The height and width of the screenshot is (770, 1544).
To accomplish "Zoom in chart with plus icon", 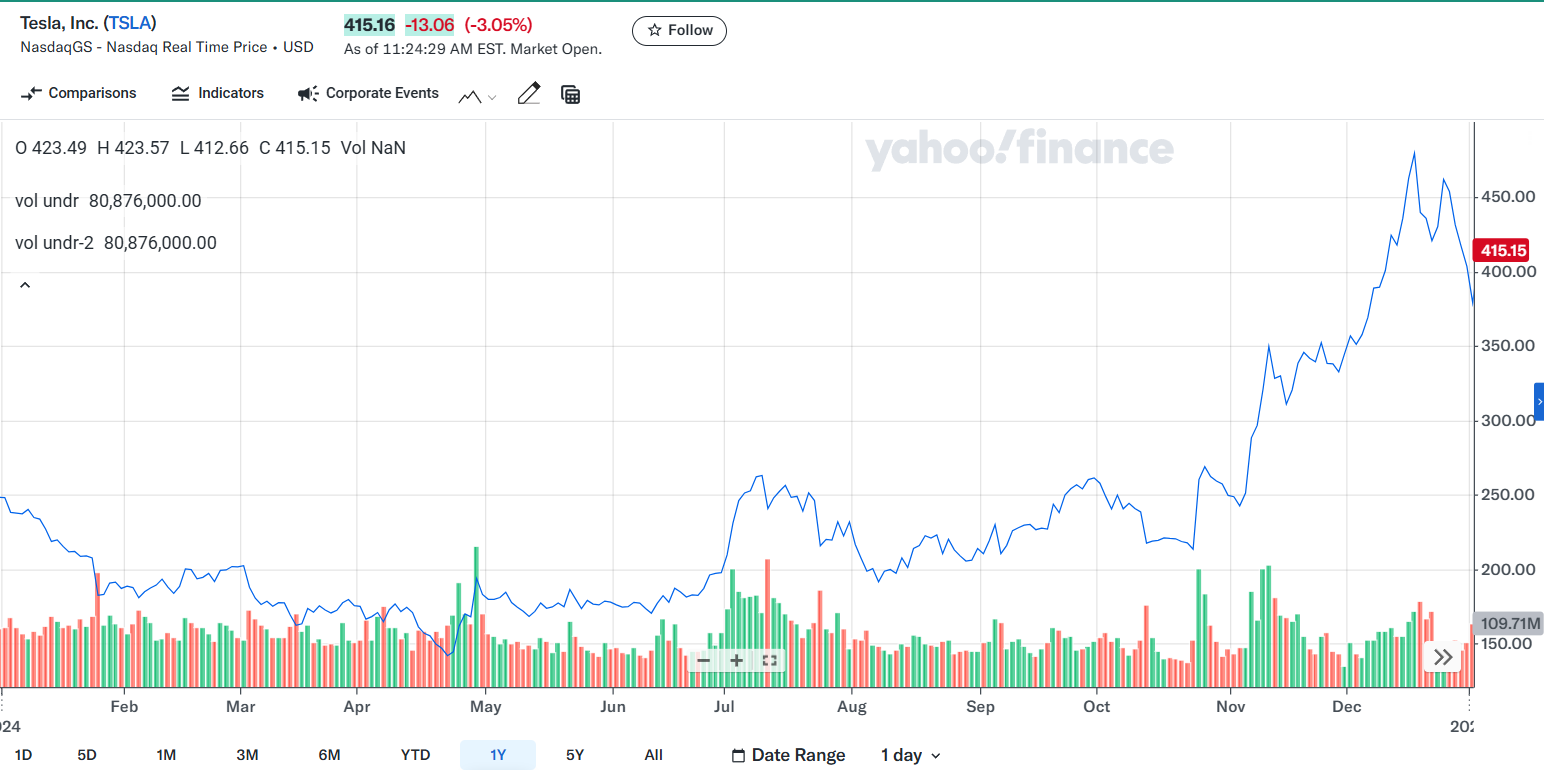I will point(737,660).
